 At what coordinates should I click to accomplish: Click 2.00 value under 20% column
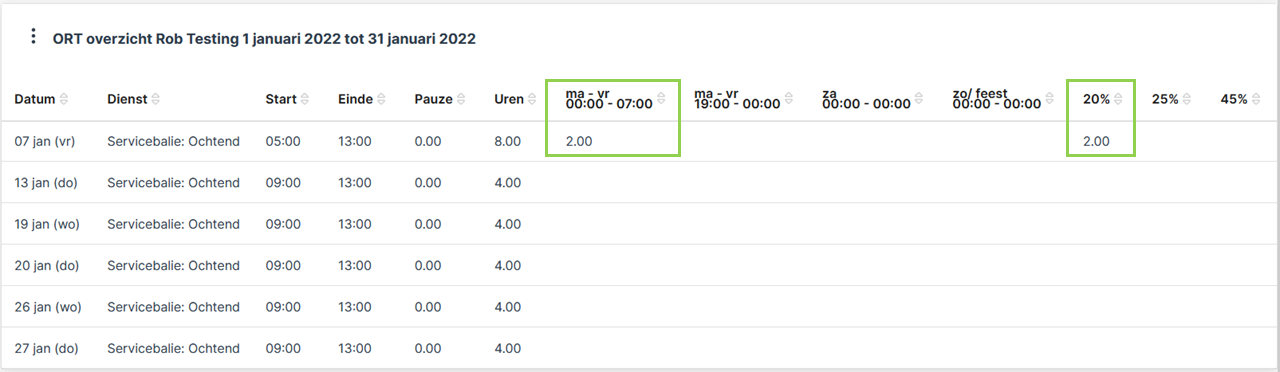click(x=1096, y=141)
